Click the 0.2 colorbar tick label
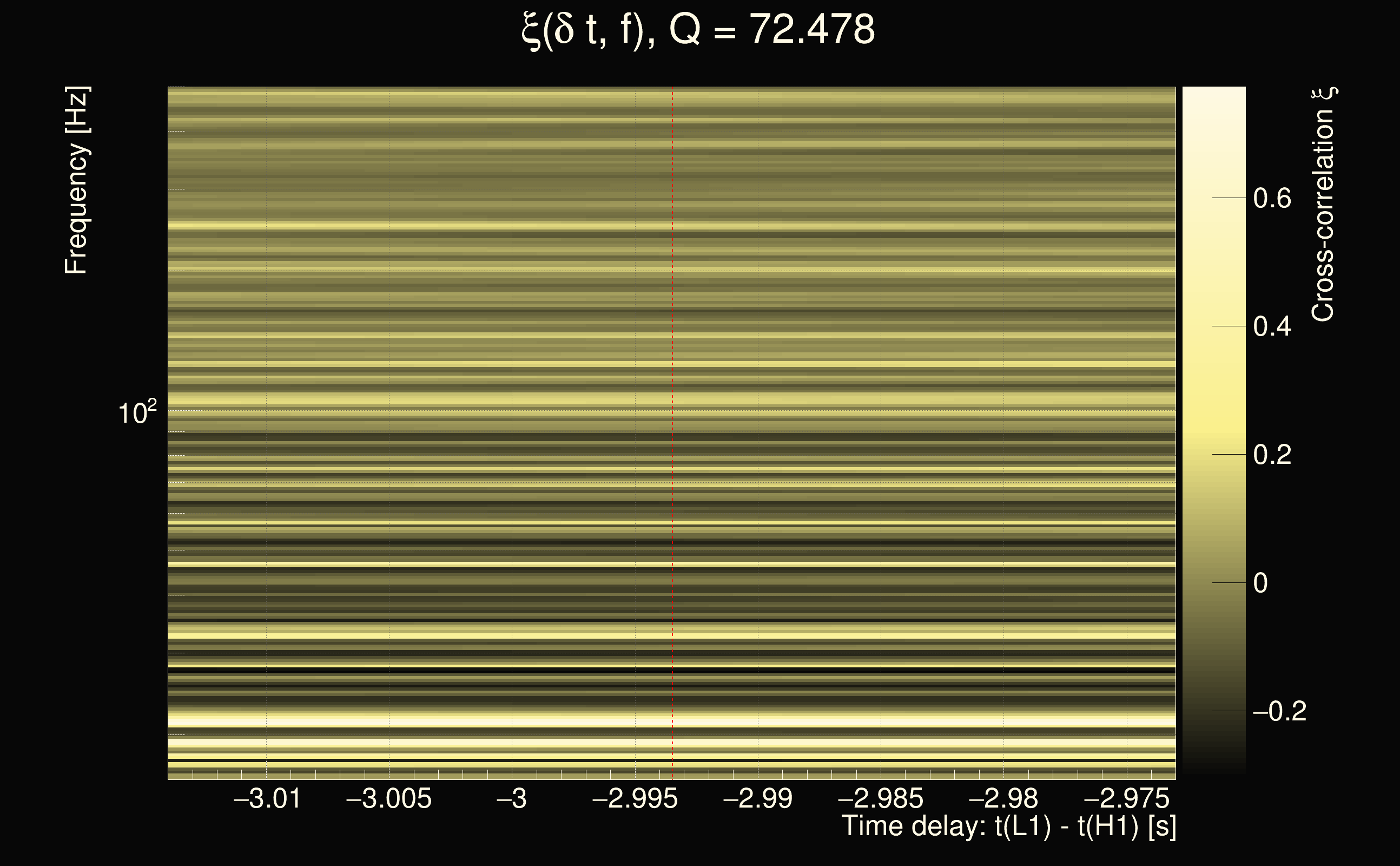Screen dimensions: 1400x866 tap(1272, 455)
